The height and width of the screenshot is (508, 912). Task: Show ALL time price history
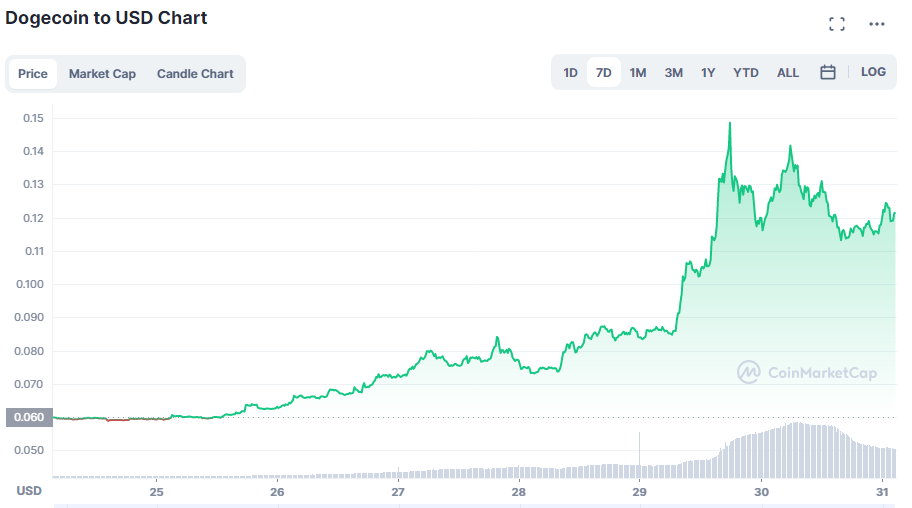point(788,72)
